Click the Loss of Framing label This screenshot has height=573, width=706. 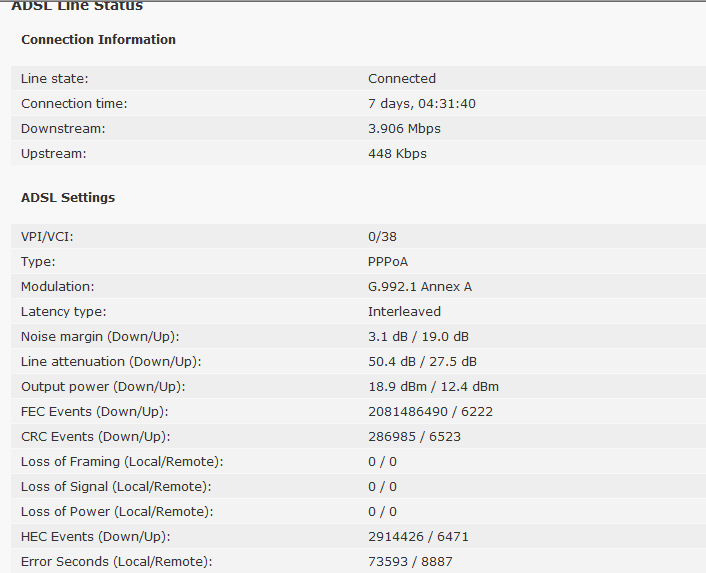point(122,462)
